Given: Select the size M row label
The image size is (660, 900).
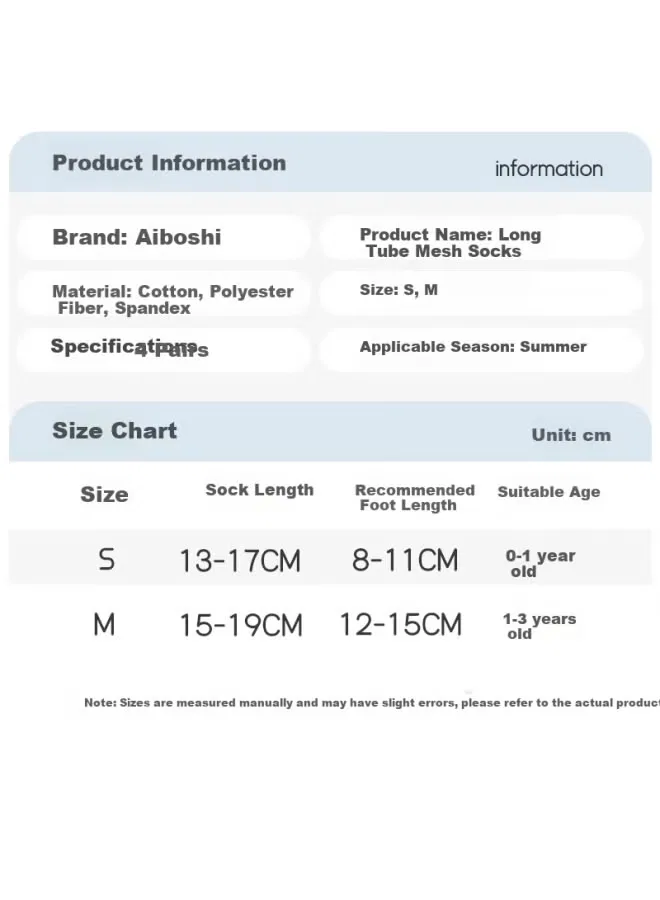Looking at the screenshot, I should point(104,624).
